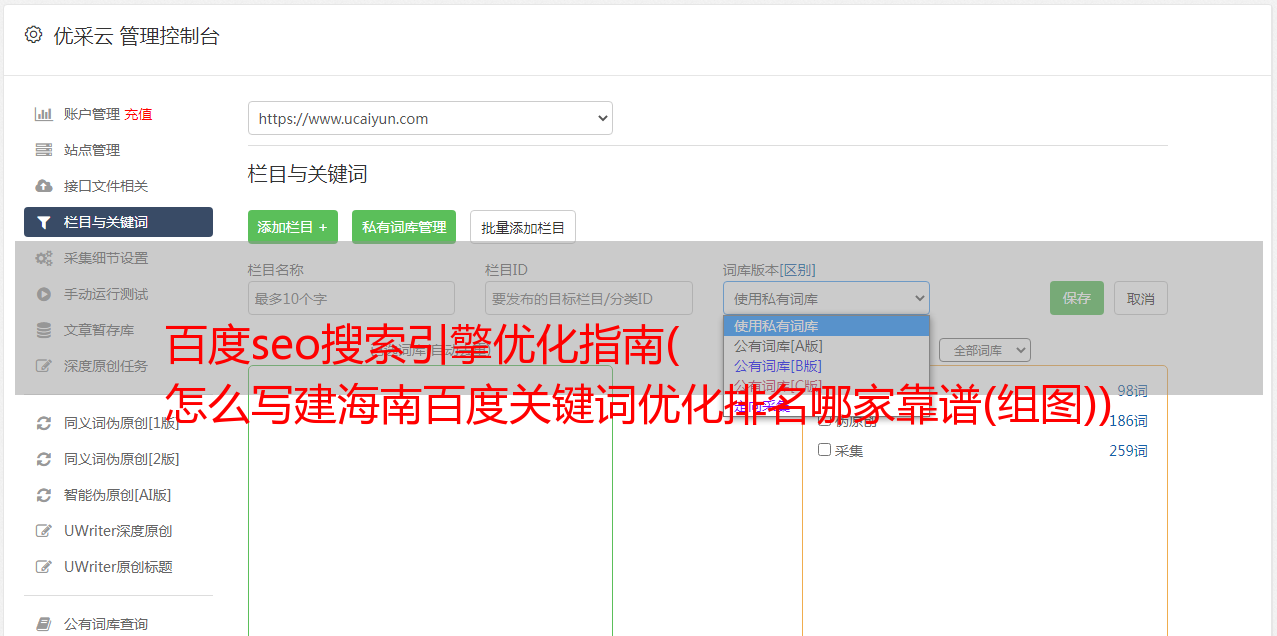Viewport: 1277px width, 636px height.
Task: Tick the 采集 checkbox
Action: click(825, 450)
